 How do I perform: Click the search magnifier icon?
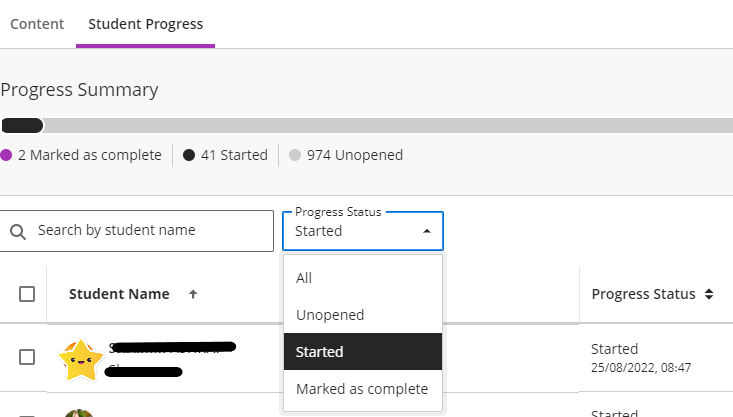(18, 231)
